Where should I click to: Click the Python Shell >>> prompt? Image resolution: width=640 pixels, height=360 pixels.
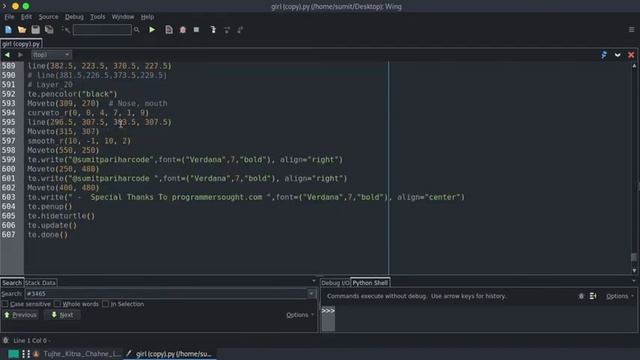(x=328, y=311)
